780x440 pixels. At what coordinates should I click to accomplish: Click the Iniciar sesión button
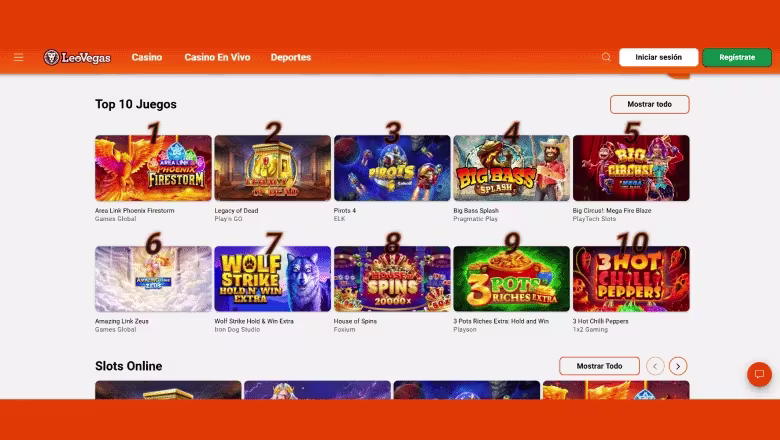(x=659, y=57)
